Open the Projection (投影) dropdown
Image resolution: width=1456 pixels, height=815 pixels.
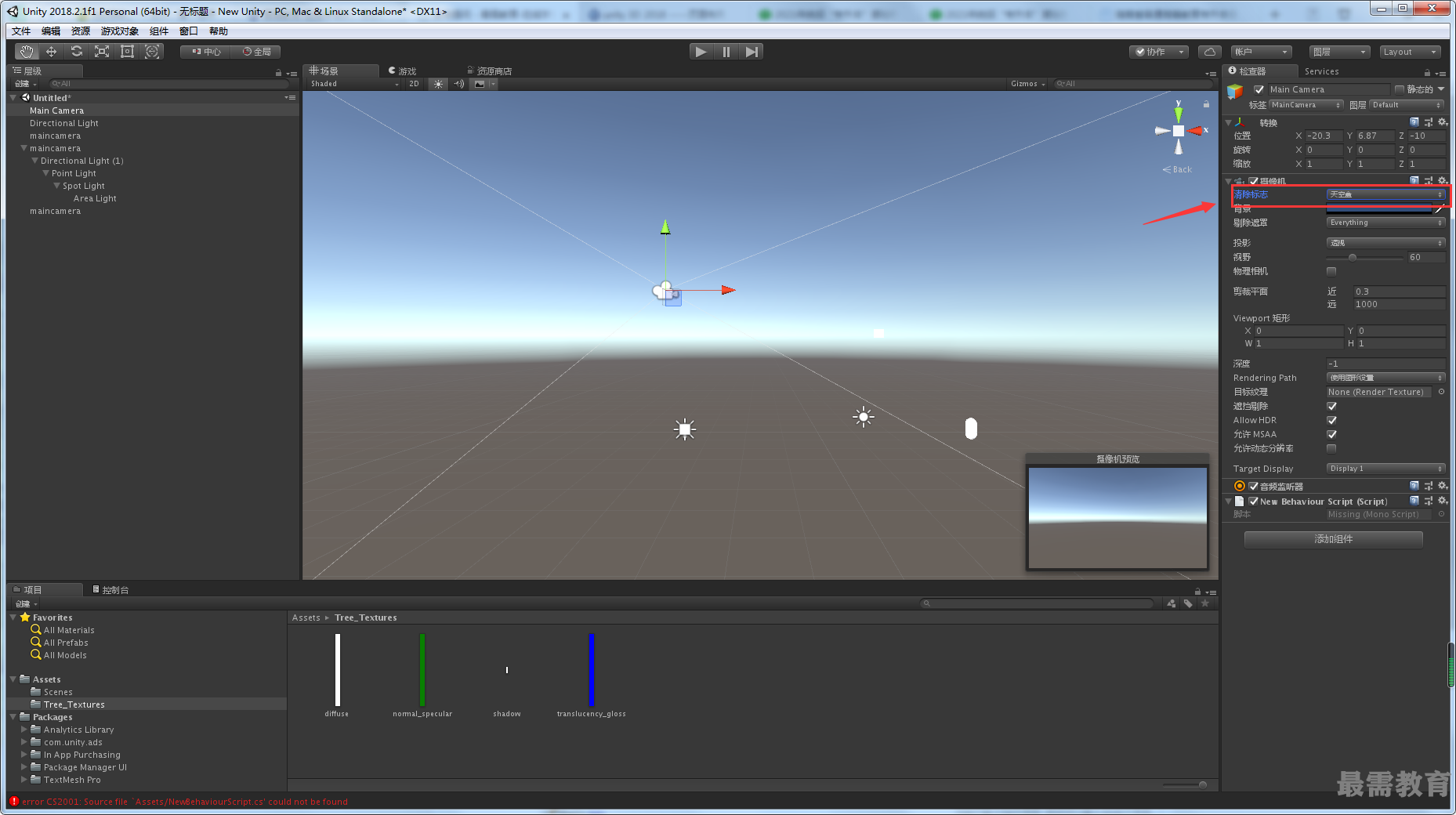click(x=1385, y=243)
